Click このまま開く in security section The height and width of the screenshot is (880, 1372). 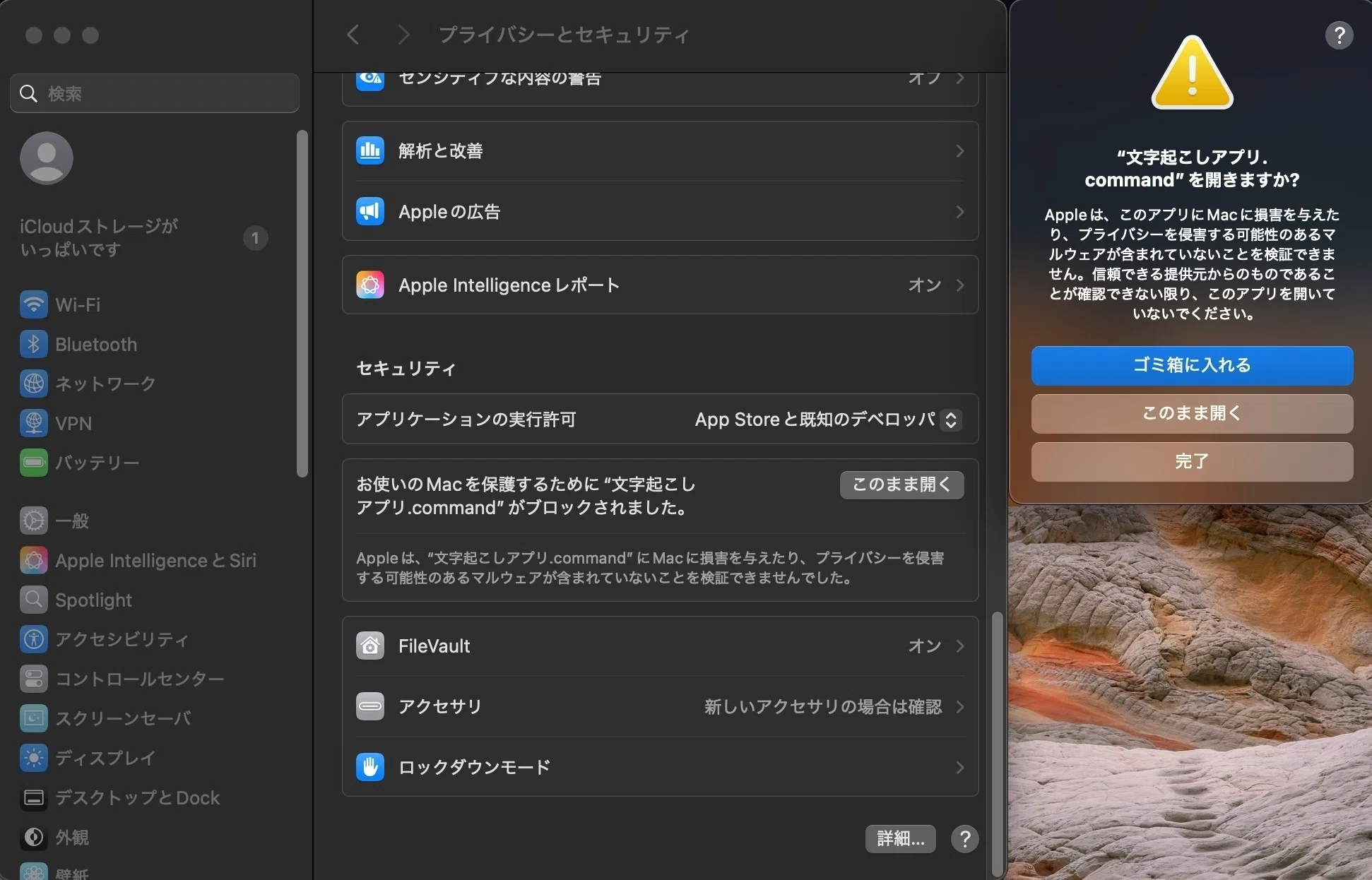(901, 484)
